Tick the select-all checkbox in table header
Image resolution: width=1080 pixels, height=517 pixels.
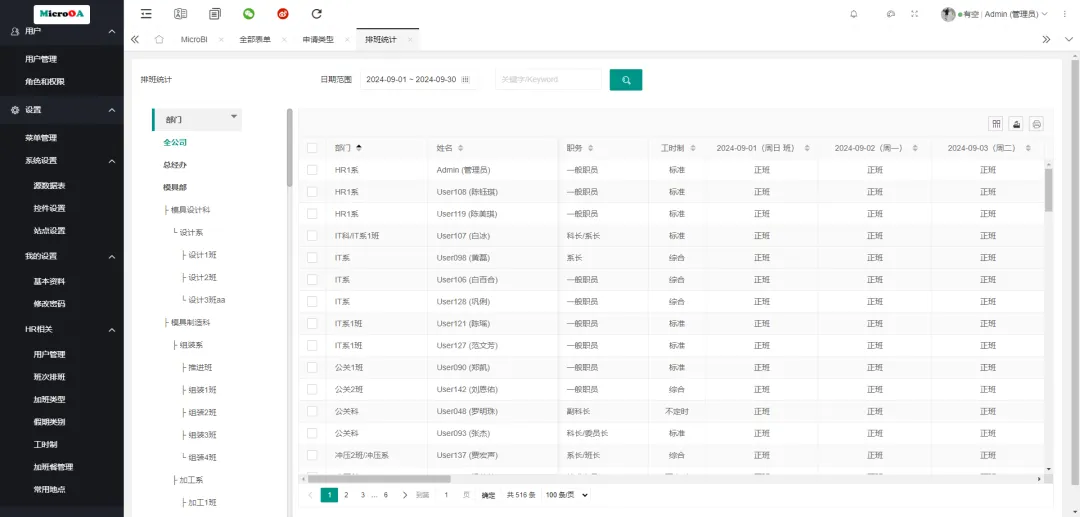pos(312,148)
